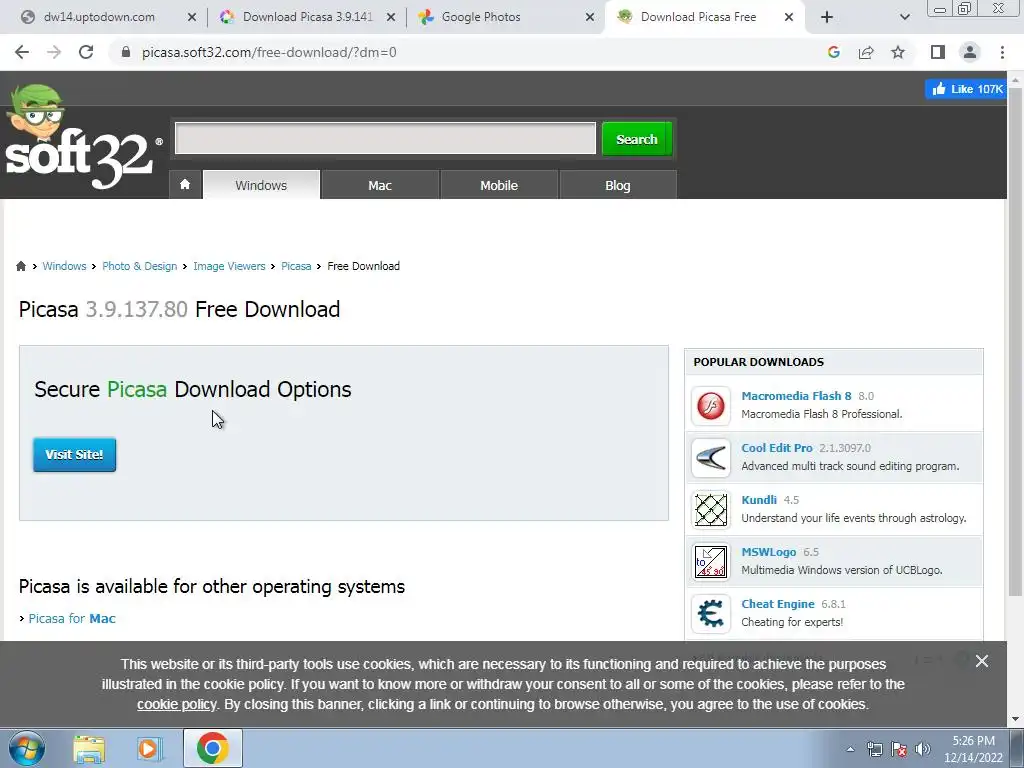Viewport: 1024px width, 768px height.
Task: Open the Chrome profile avatar
Action: pyautogui.click(x=970, y=52)
